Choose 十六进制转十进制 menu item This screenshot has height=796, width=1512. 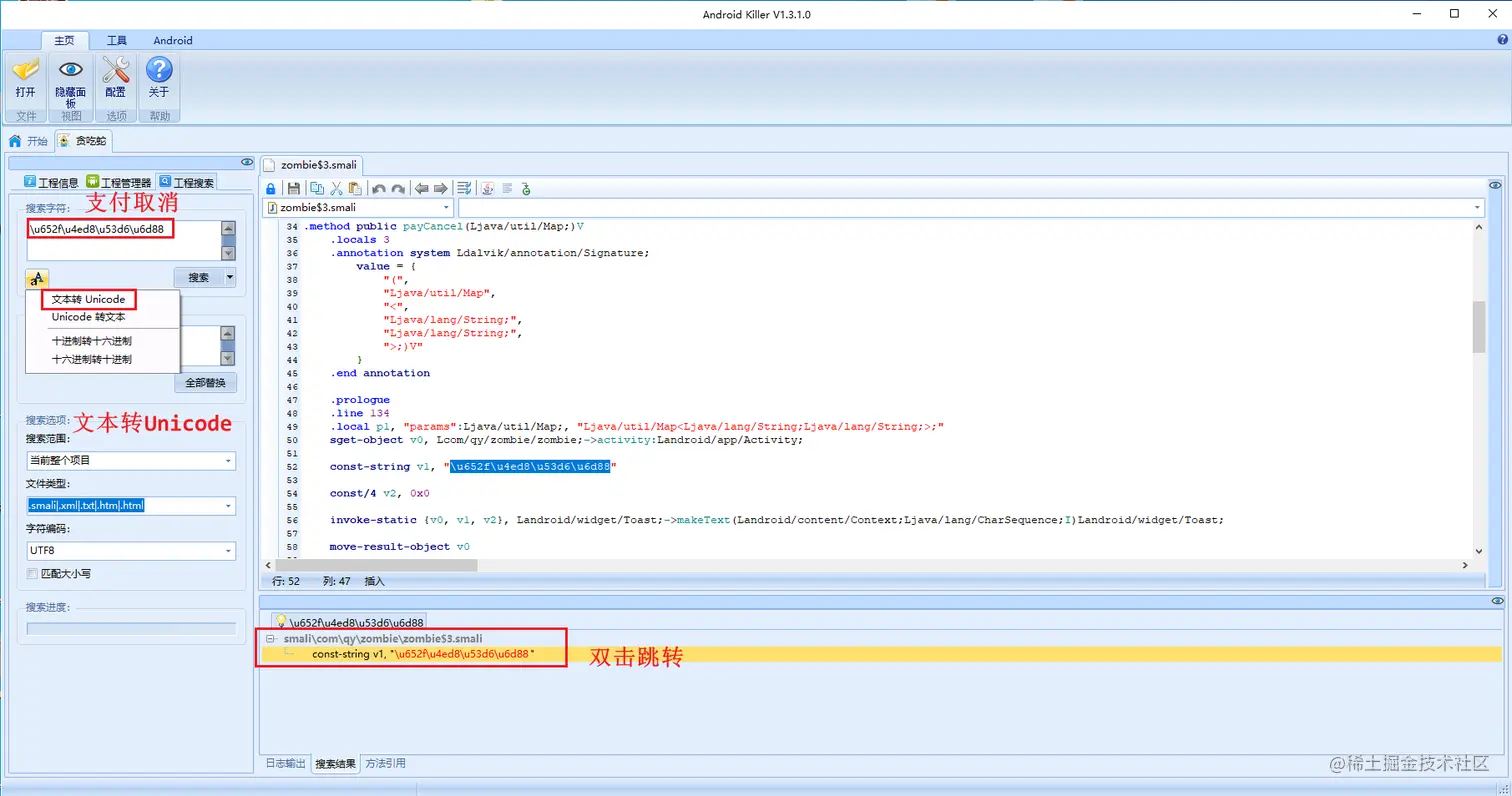pos(92,359)
